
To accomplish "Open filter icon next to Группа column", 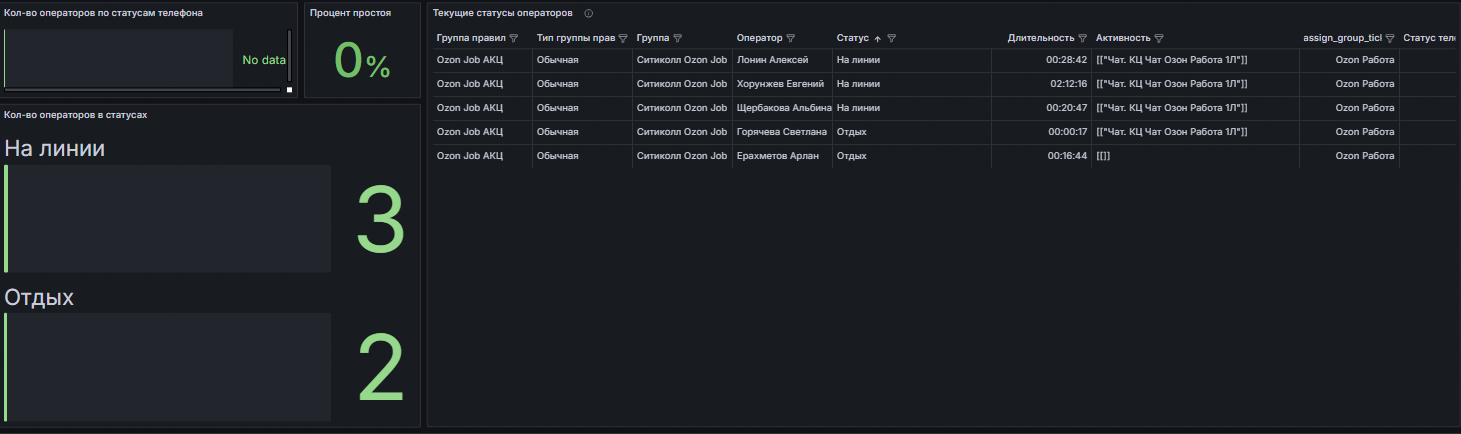I will click(677, 38).
